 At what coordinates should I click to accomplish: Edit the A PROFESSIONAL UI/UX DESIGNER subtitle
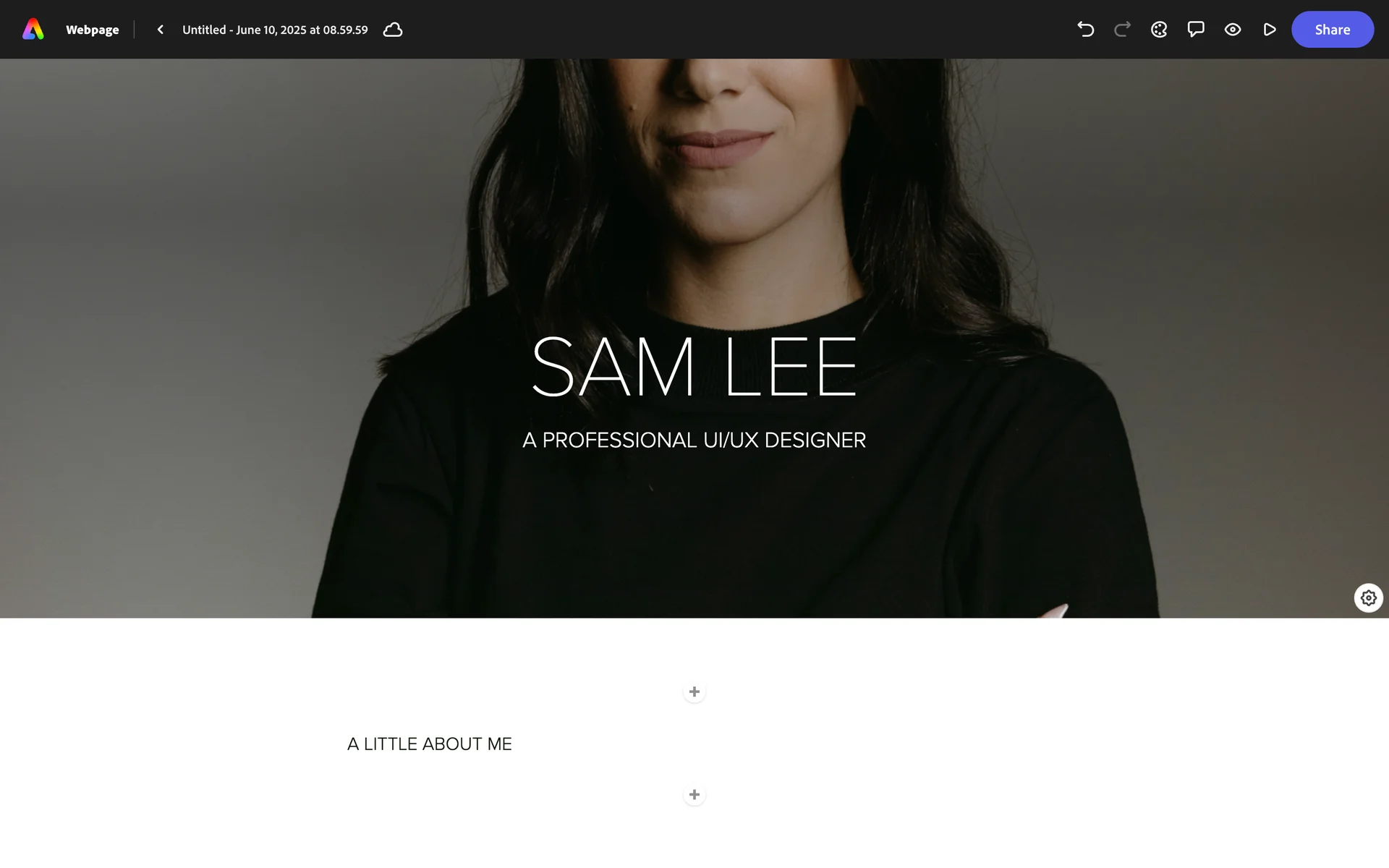[x=694, y=440]
